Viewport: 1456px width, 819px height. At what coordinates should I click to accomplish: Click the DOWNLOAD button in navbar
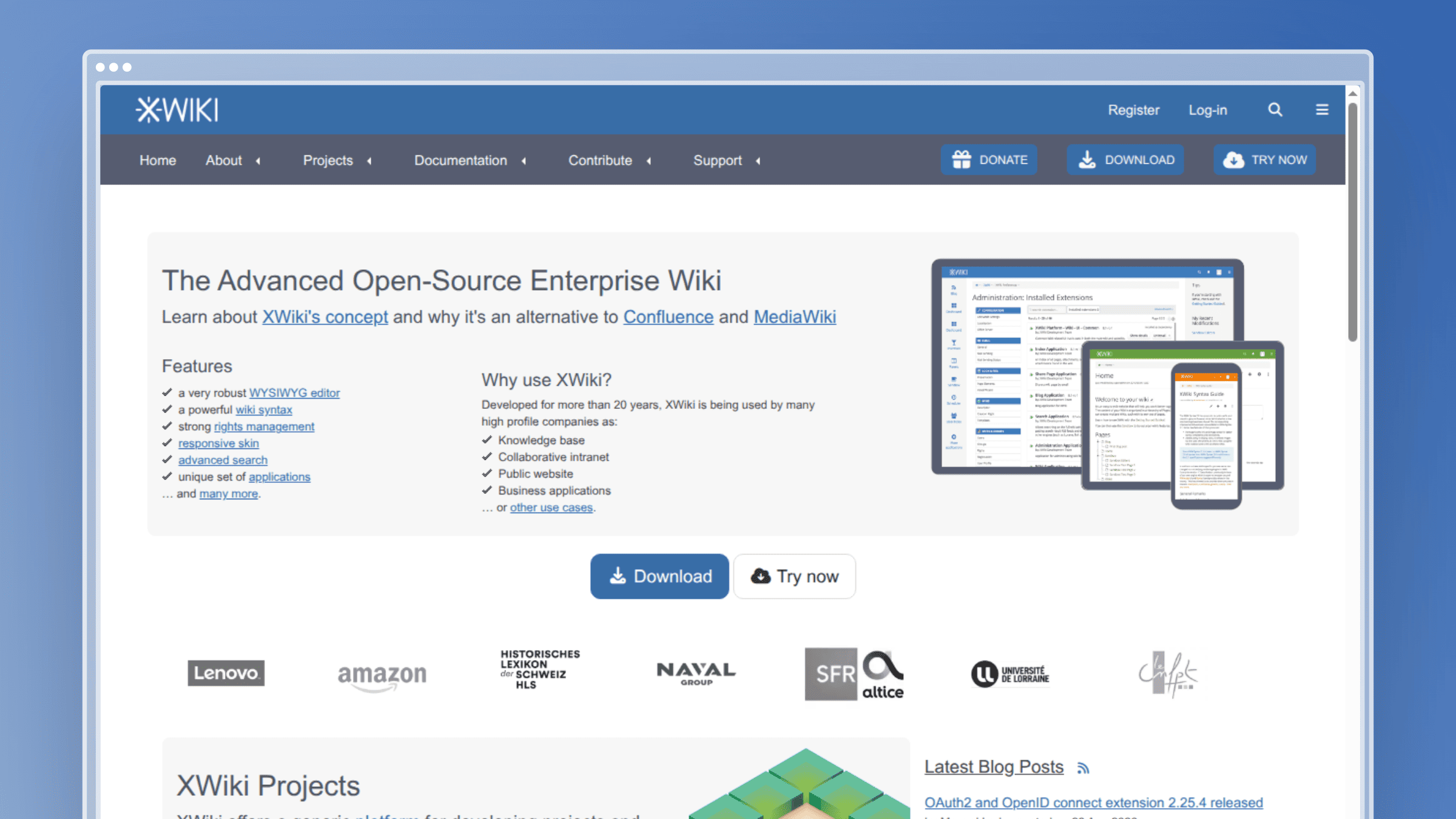(x=1125, y=160)
